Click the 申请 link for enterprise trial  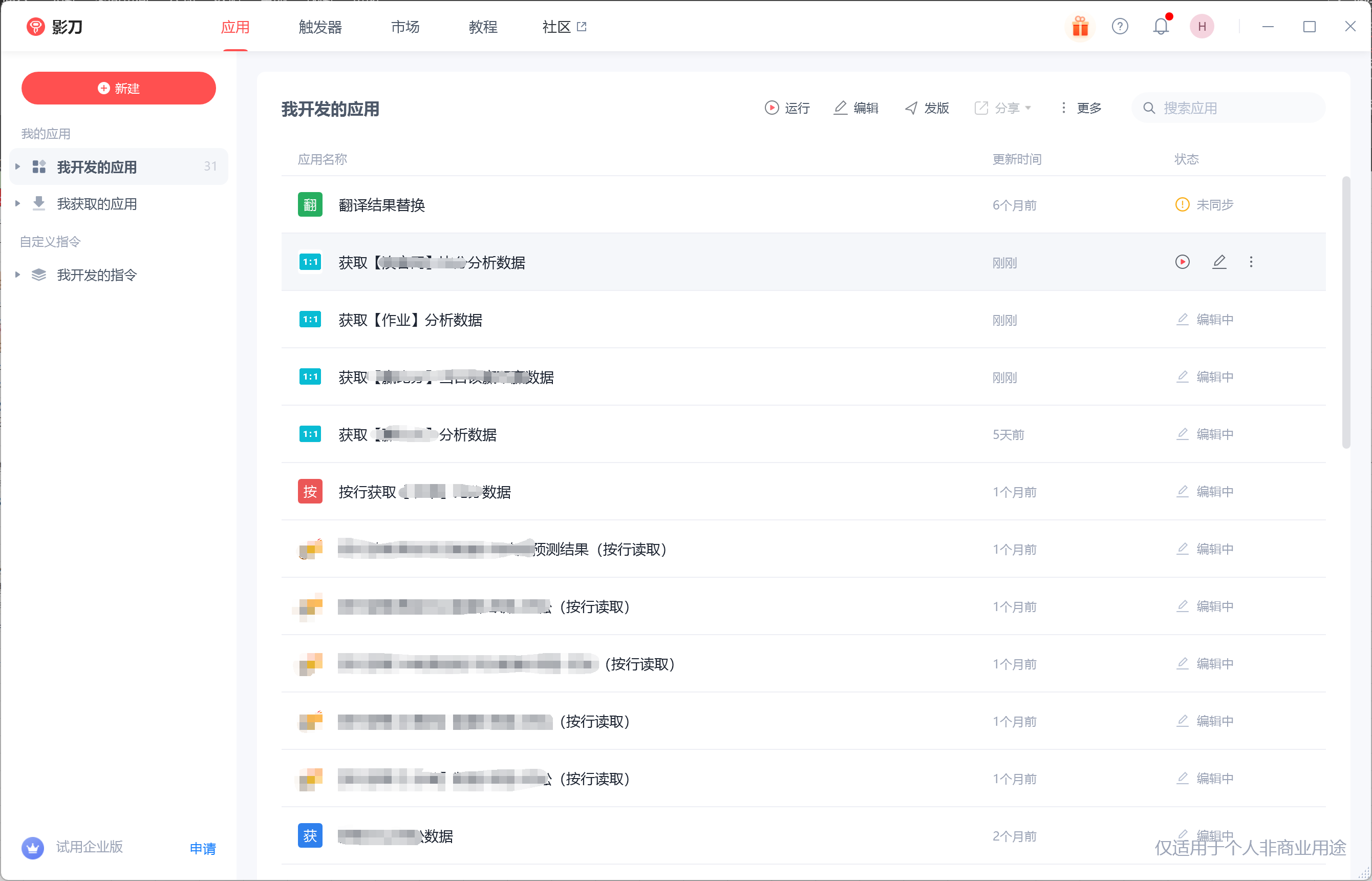(202, 848)
